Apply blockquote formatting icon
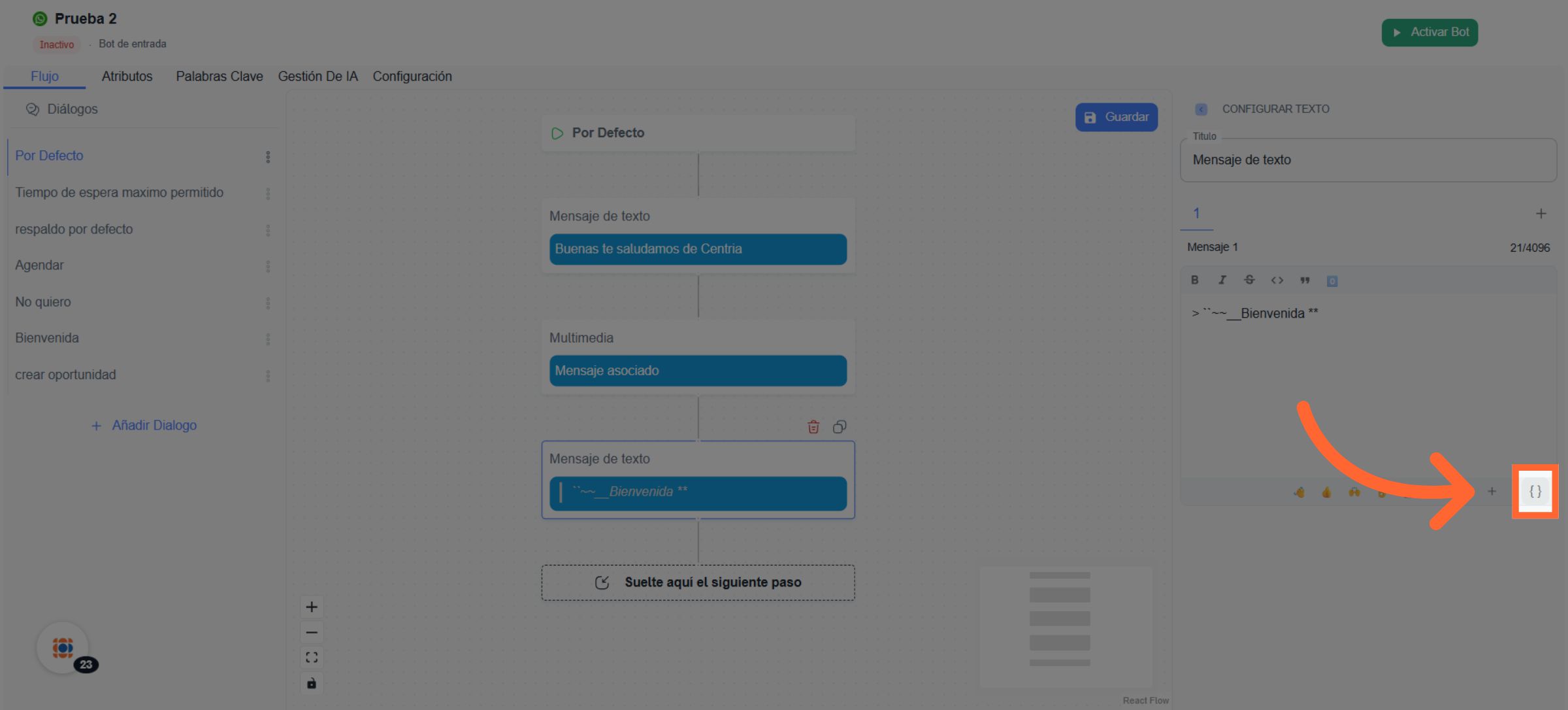The height and width of the screenshot is (710, 1568). pos(1305,280)
